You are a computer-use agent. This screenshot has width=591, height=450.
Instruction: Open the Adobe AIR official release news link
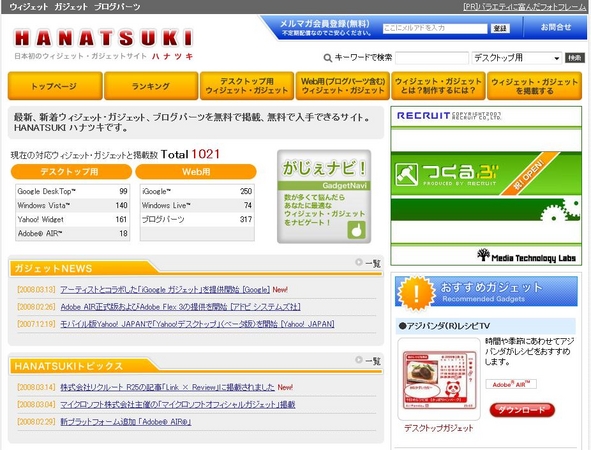pyautogui.click(x=181, y=307)
